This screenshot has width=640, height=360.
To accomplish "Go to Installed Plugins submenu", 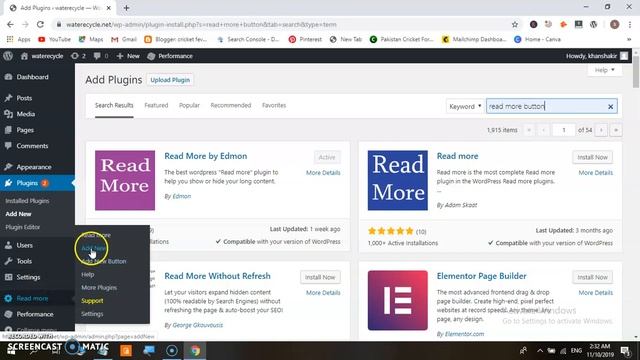I will pos(27,201).
